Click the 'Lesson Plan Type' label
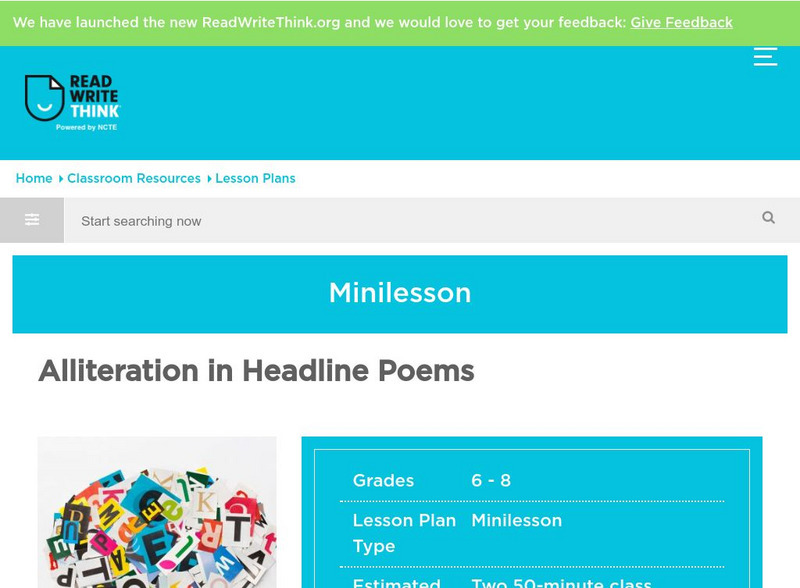 point(404,533)
